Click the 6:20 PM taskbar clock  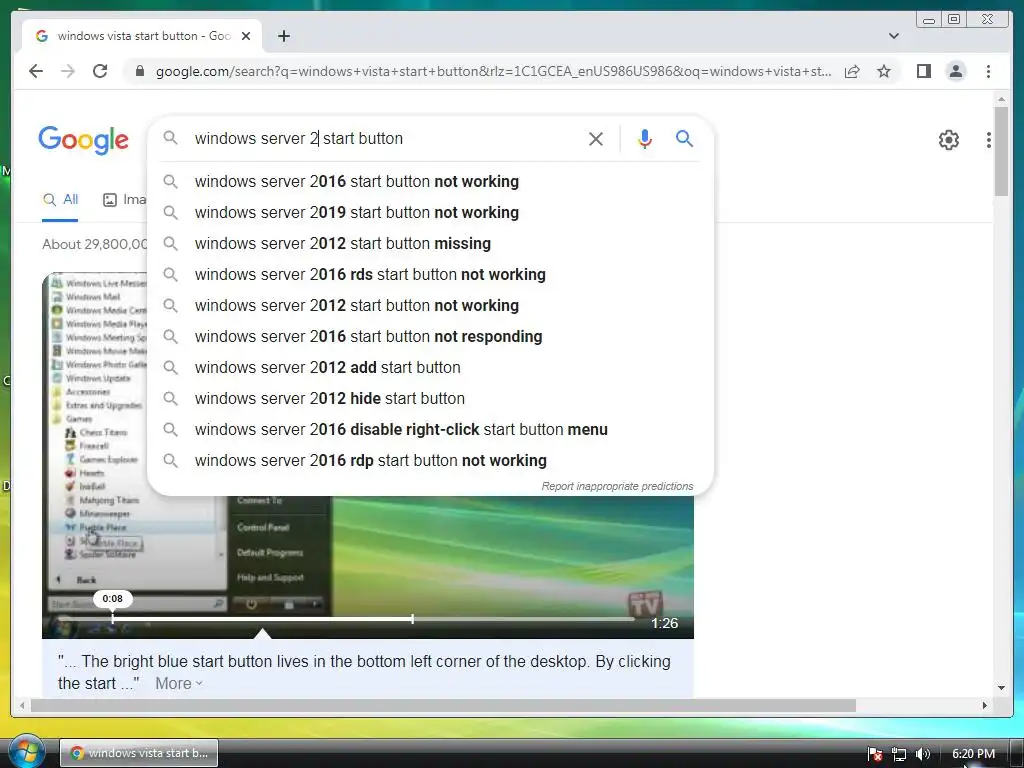973,754
